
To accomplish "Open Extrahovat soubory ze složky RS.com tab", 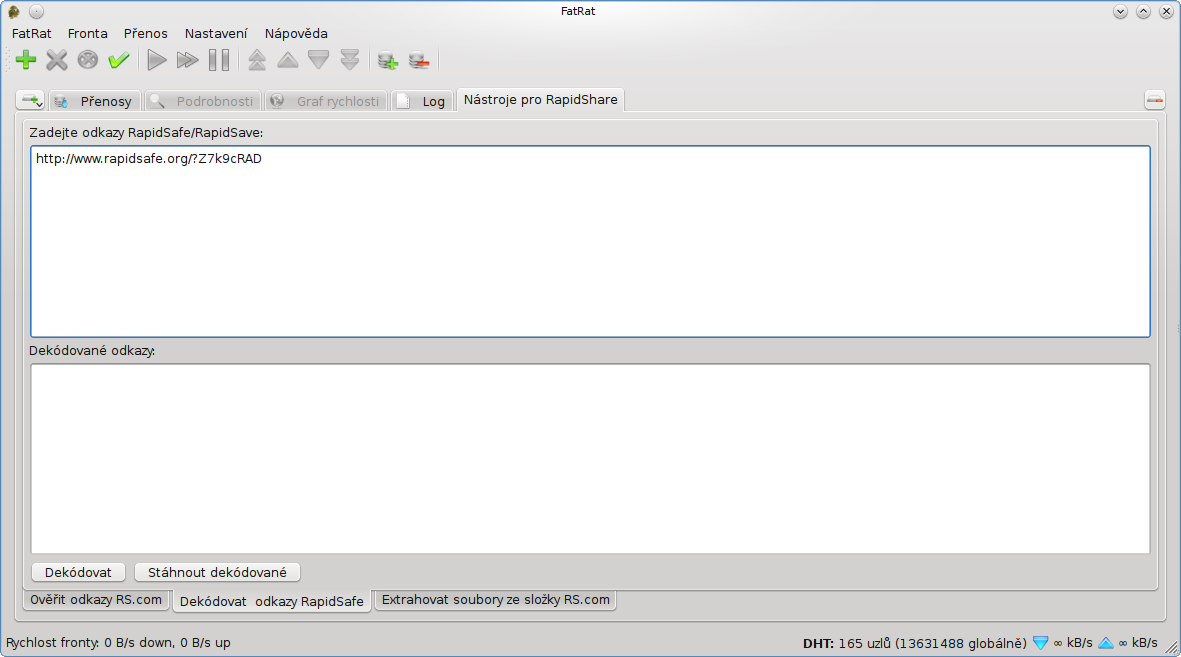I will click(496, 600).
